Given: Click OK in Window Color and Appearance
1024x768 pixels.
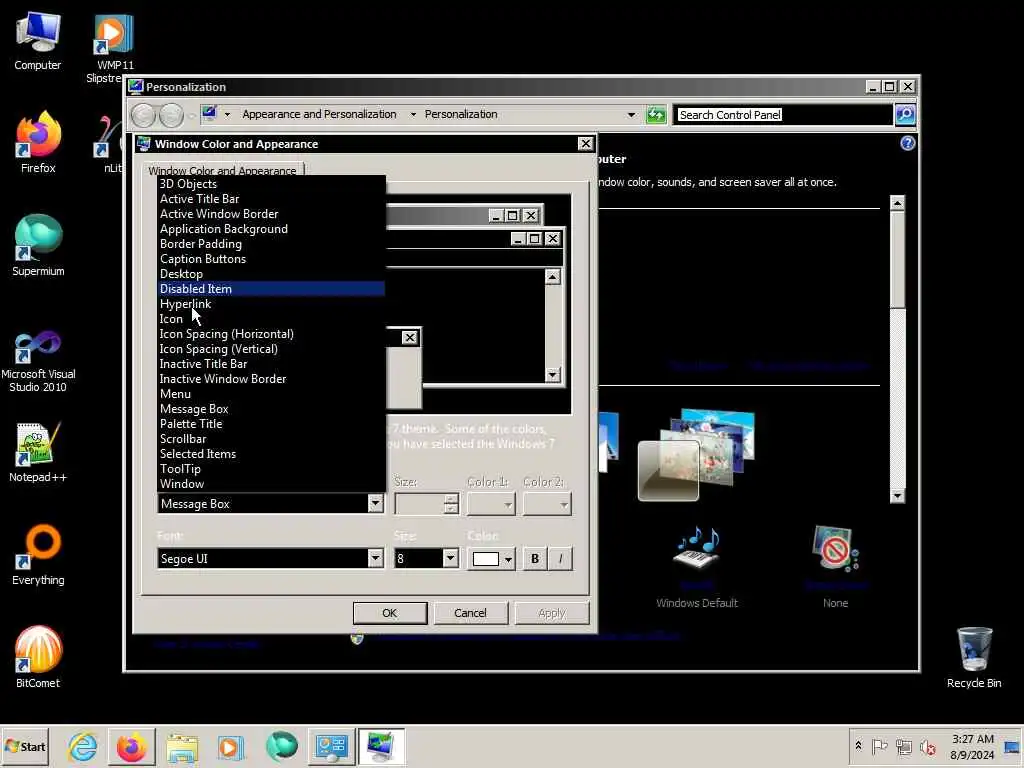Looking at the screenshot, I should pyautogui.click(x=390, y=613).
